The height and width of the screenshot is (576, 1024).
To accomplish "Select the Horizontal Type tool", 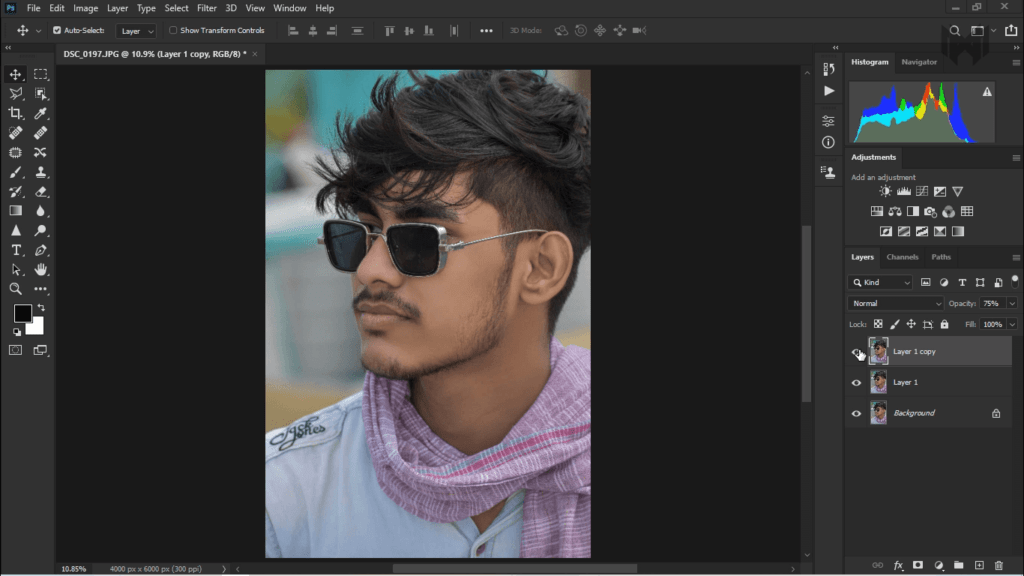I will point(16,250).
